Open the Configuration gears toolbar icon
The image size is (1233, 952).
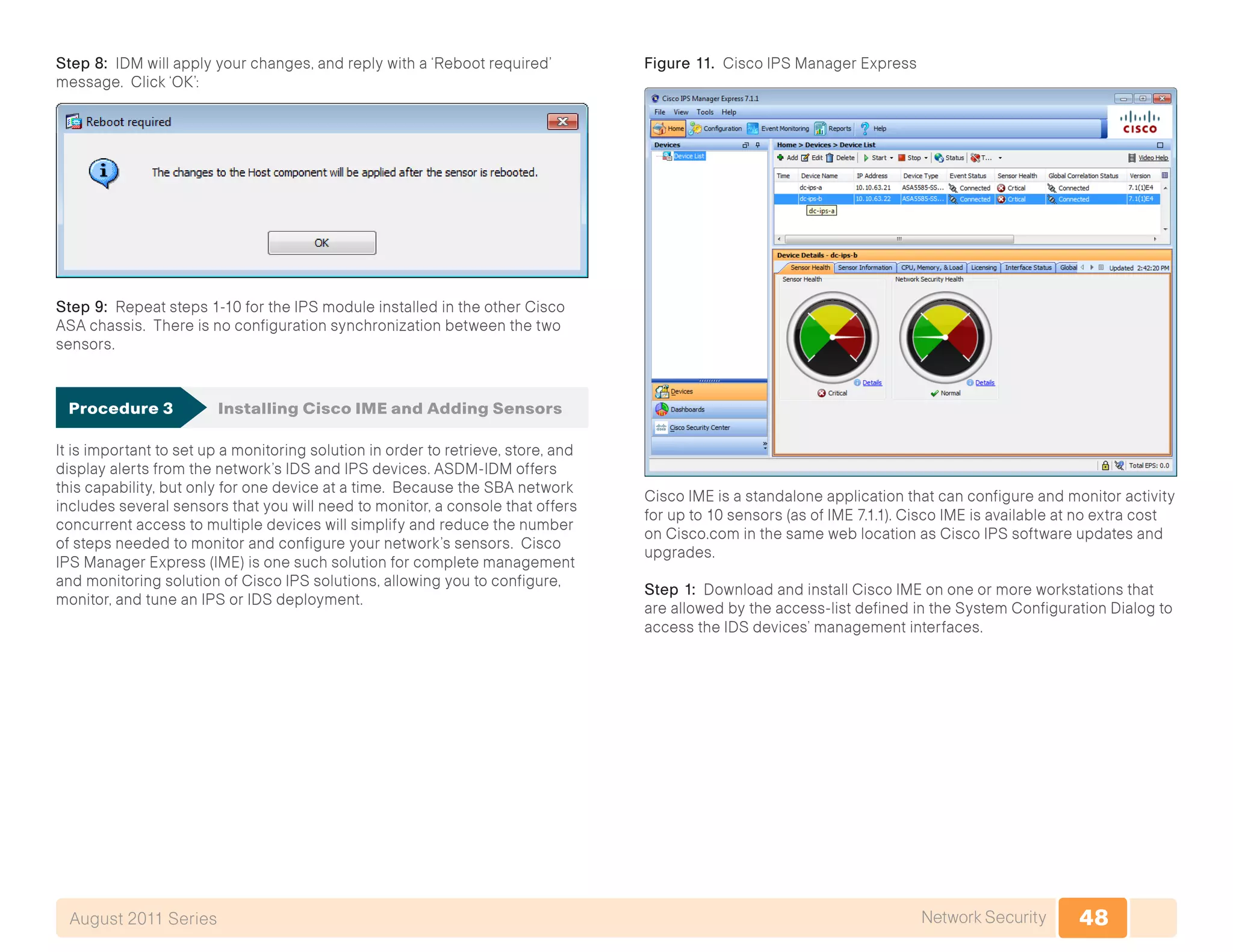click(695, 128)
